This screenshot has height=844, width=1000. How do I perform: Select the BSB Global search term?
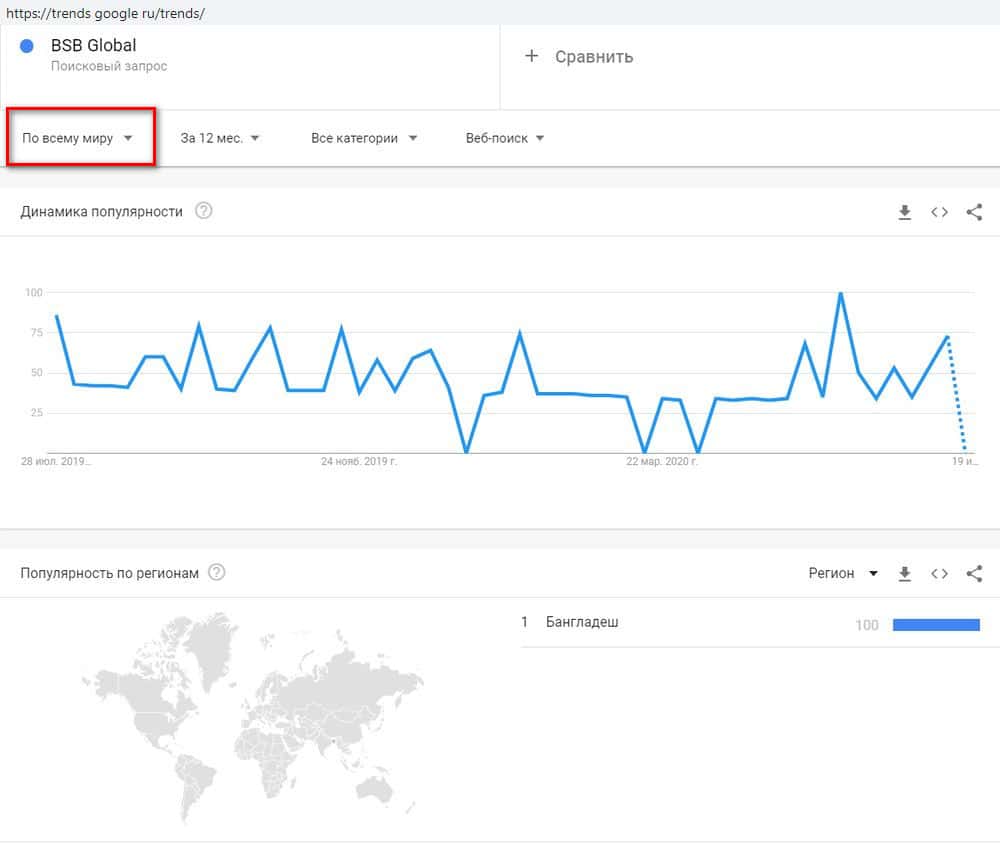[93, 46]
